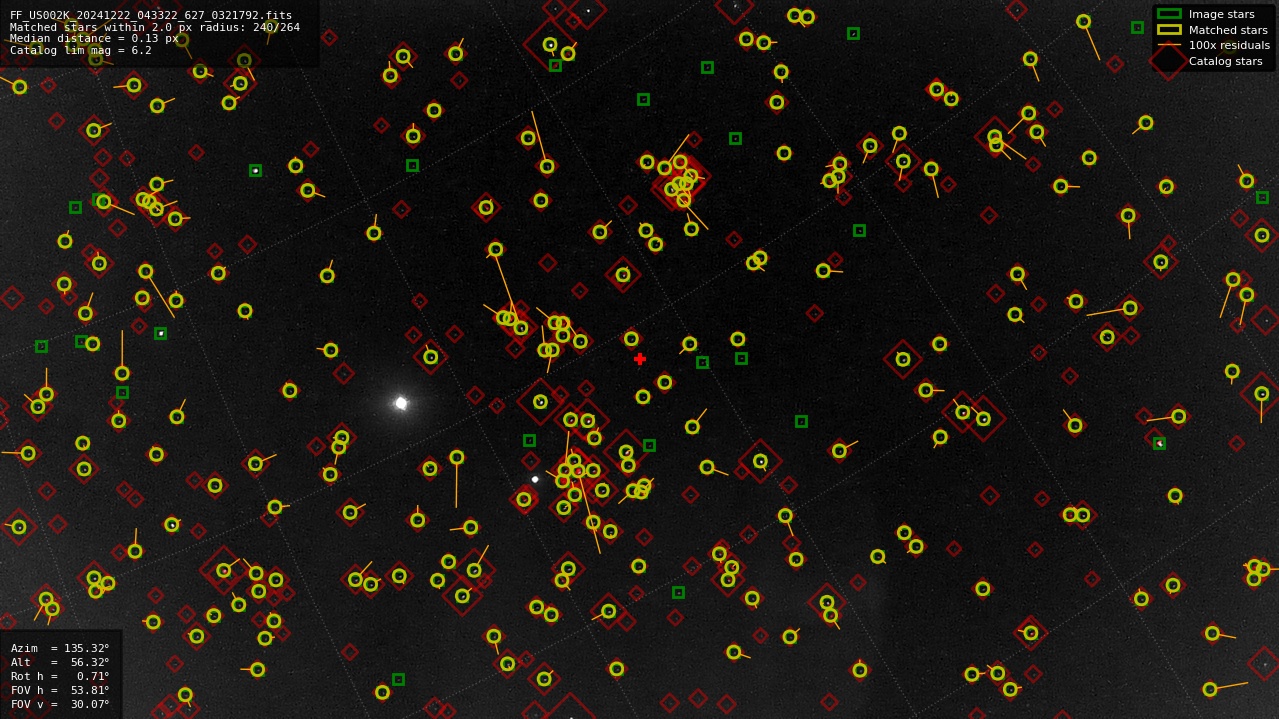The width and height of the screenshot is (1279, 719).
Task: Click the 'Matched stars' legend label
Action: [x=1228, y=30]
